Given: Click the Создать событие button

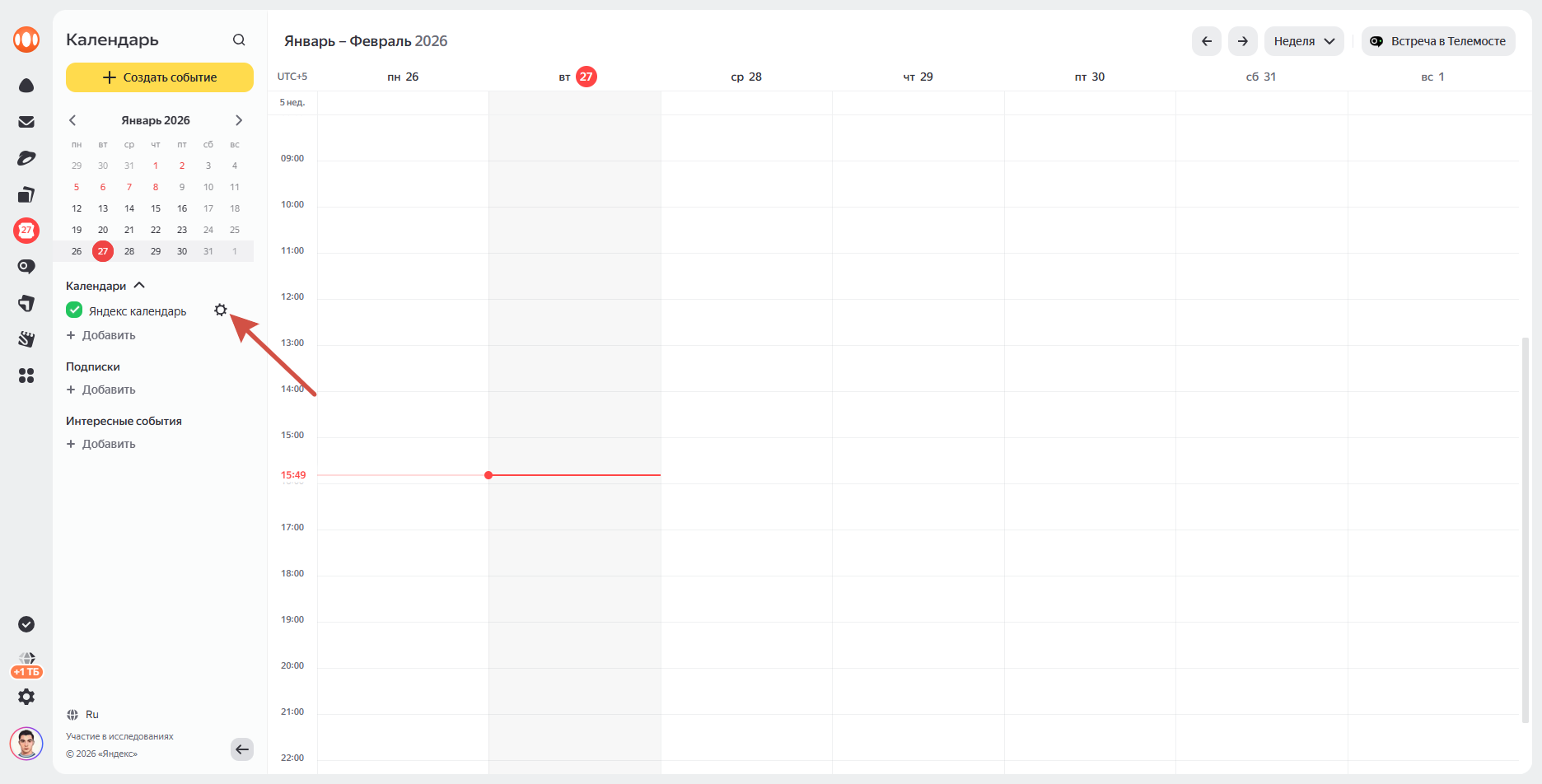Looking at the screenshot, I should (x=160, y=77).
